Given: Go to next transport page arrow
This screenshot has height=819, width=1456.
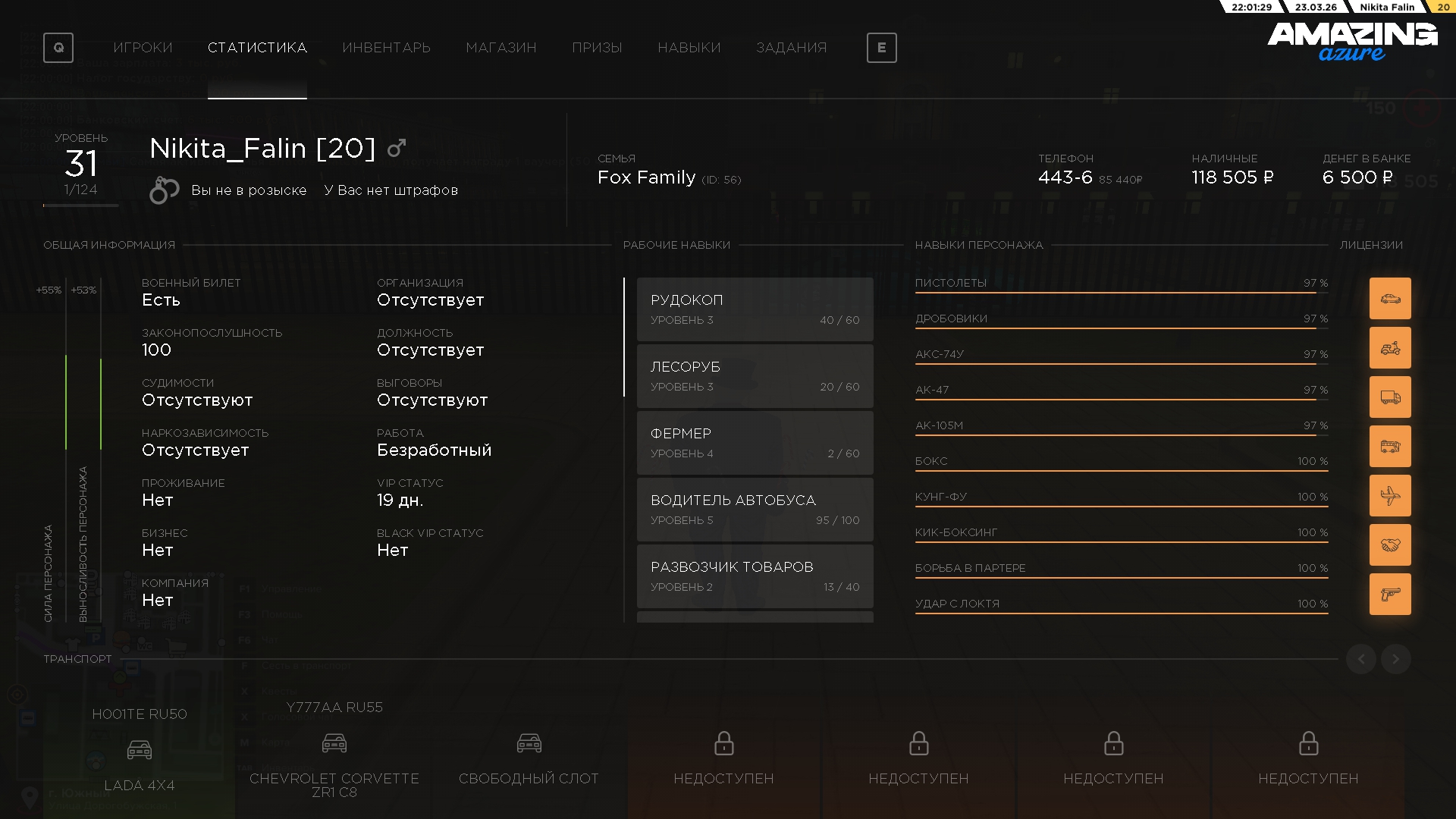Looking at the screenshot, I should coord(1395,659).
